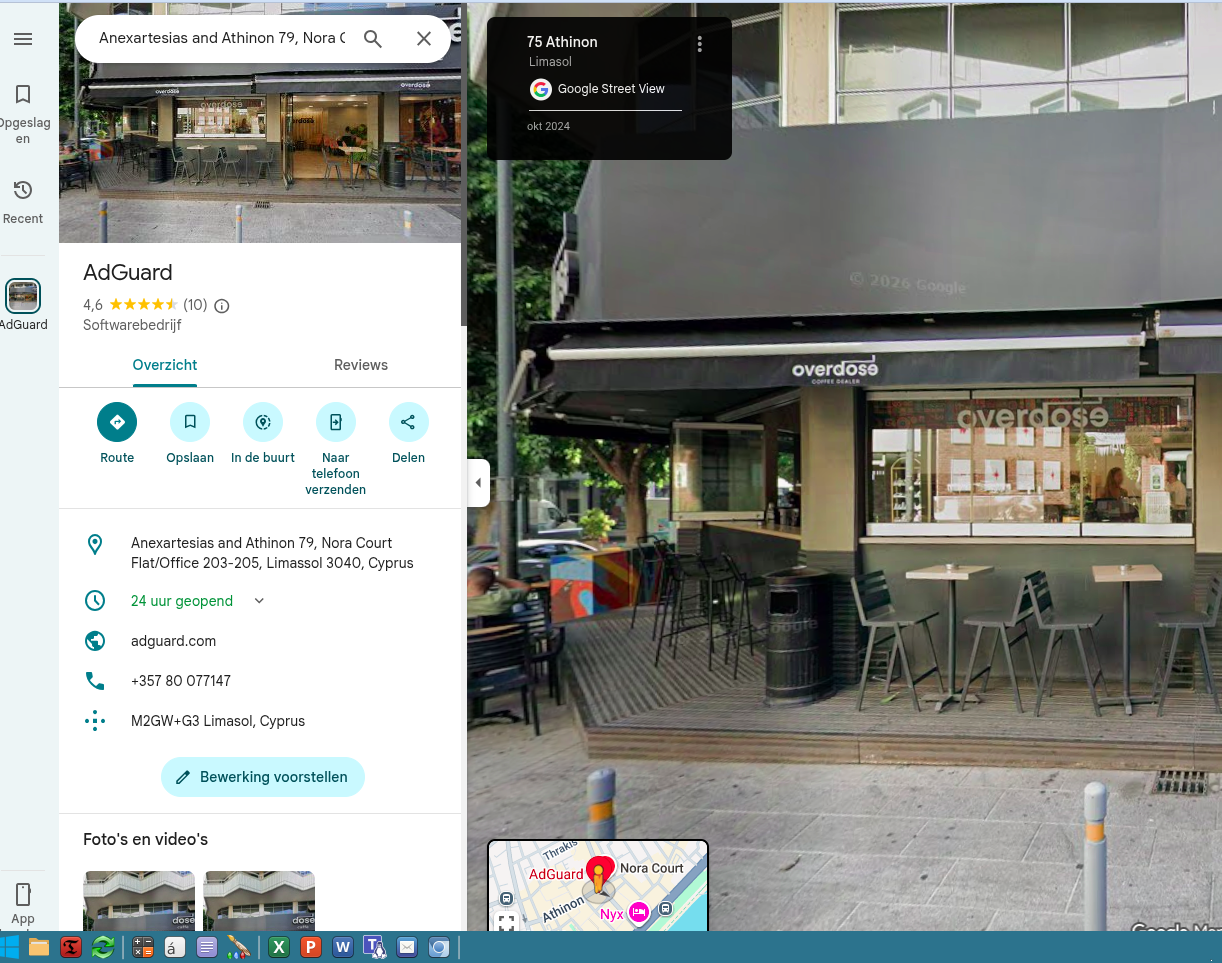Click the search input with Anexartesias text
The height and width of the screenshot is (963, 1222).
222,39
